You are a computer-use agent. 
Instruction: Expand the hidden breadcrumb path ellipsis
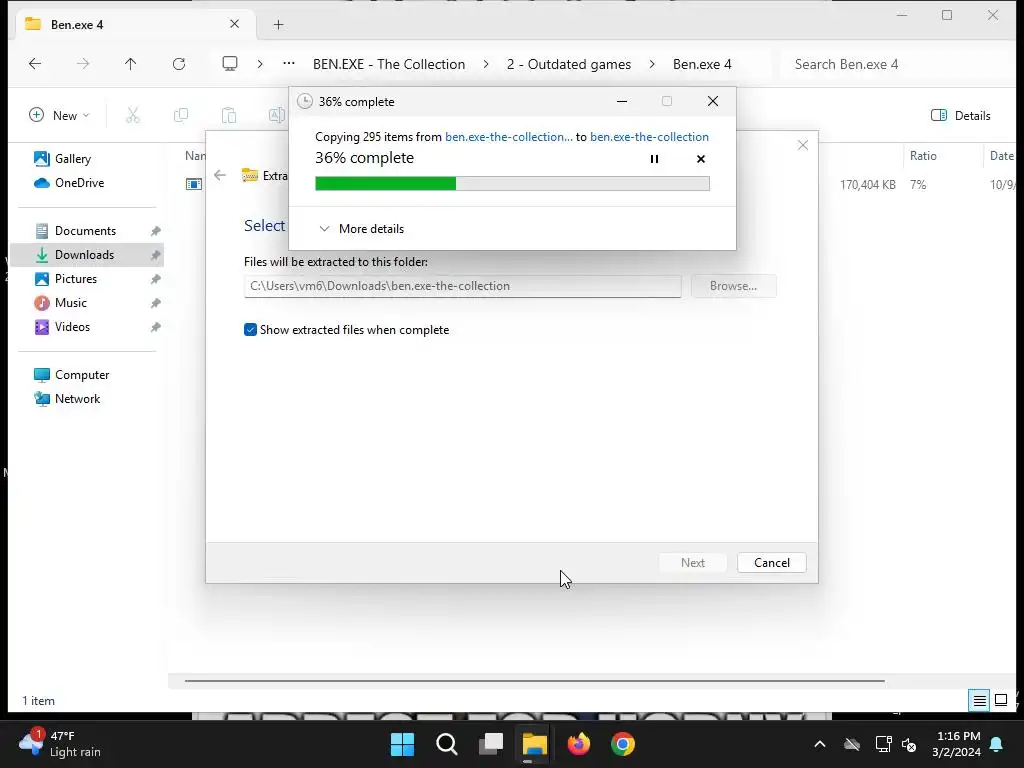coord(289,63)
